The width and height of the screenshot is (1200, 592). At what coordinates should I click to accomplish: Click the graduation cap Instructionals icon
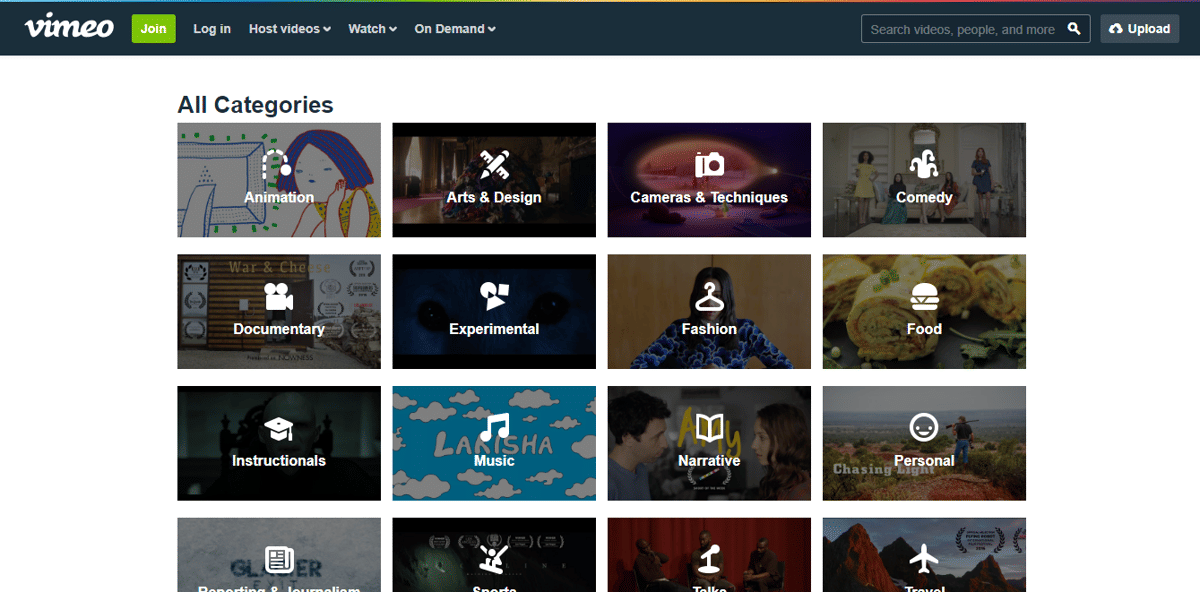278,429
